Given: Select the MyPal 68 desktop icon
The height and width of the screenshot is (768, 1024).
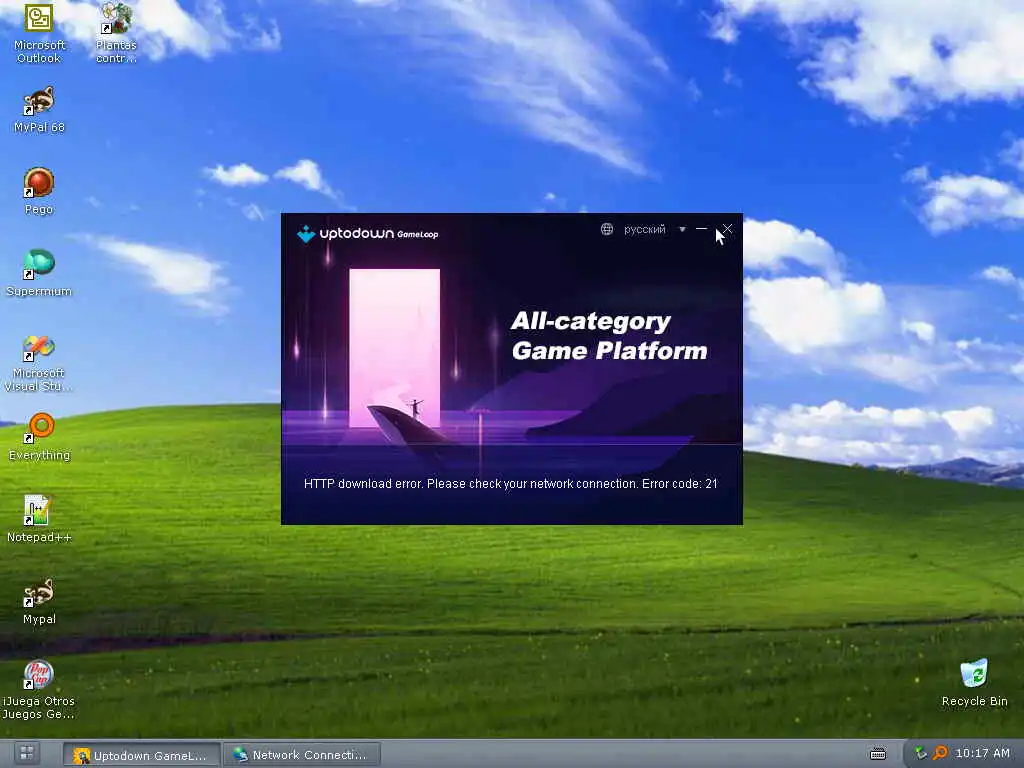Looking at the screenshot, I should tap(39, 110).
